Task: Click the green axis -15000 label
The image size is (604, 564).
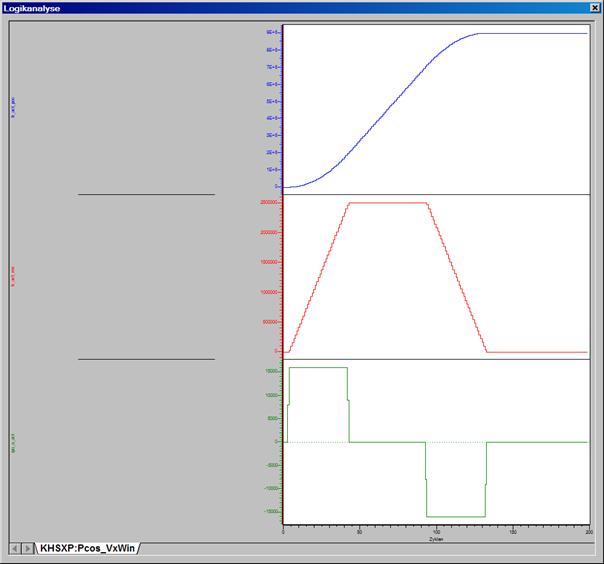Action: coord(270,512)
